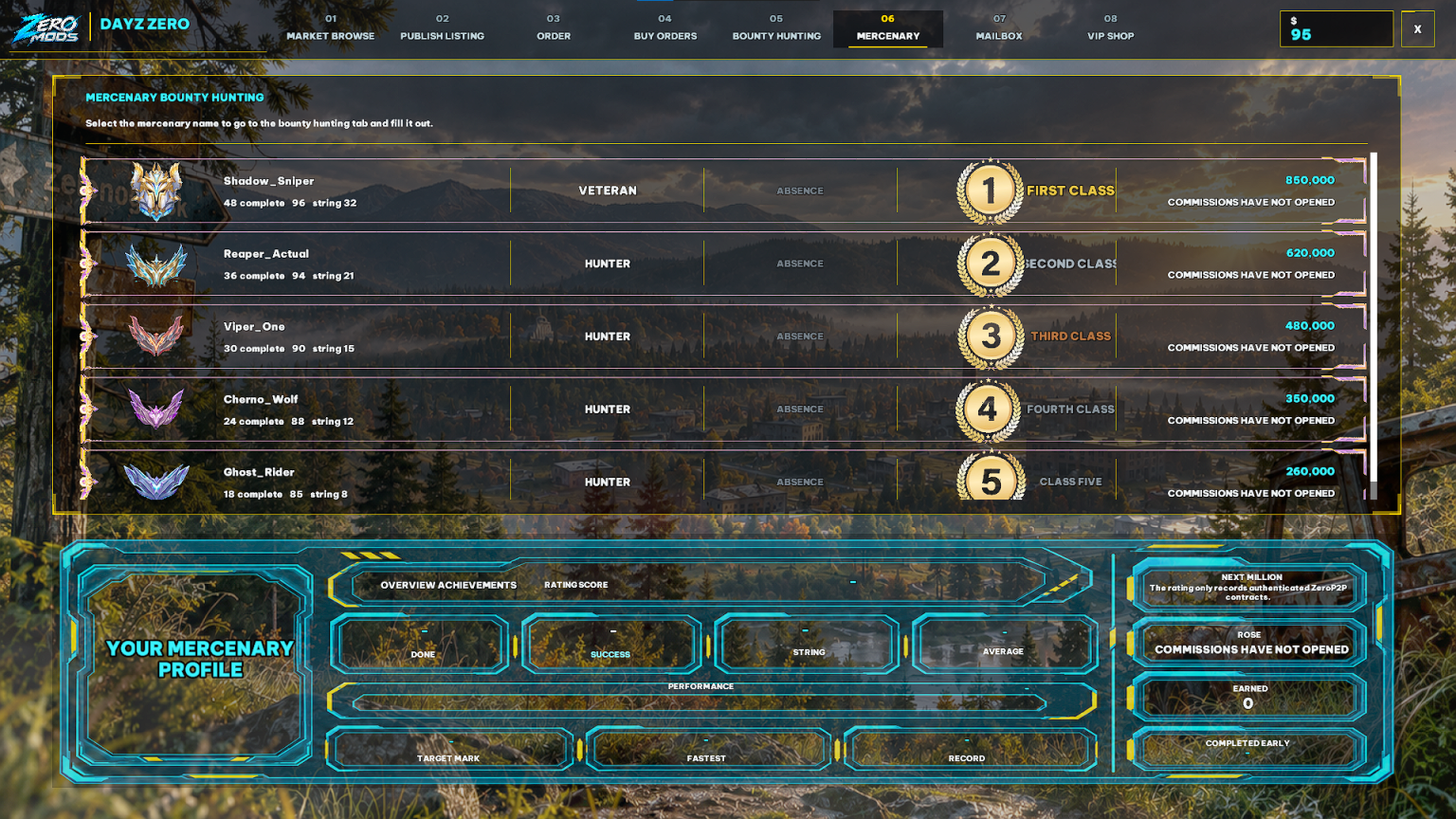Click the number 2 gold medal badge
The image size is (1456, 819).
coord(990,264)
